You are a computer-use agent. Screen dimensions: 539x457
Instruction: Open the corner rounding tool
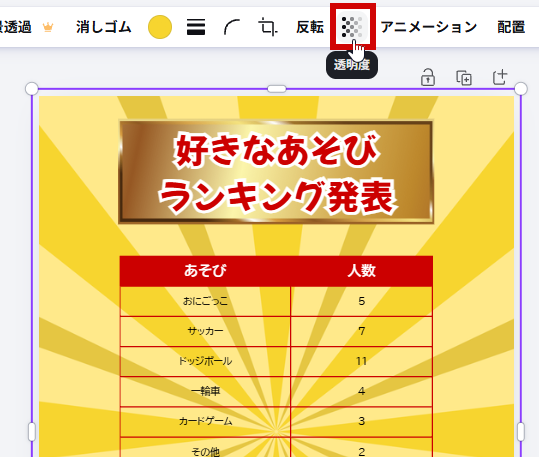tap(232, 27)
